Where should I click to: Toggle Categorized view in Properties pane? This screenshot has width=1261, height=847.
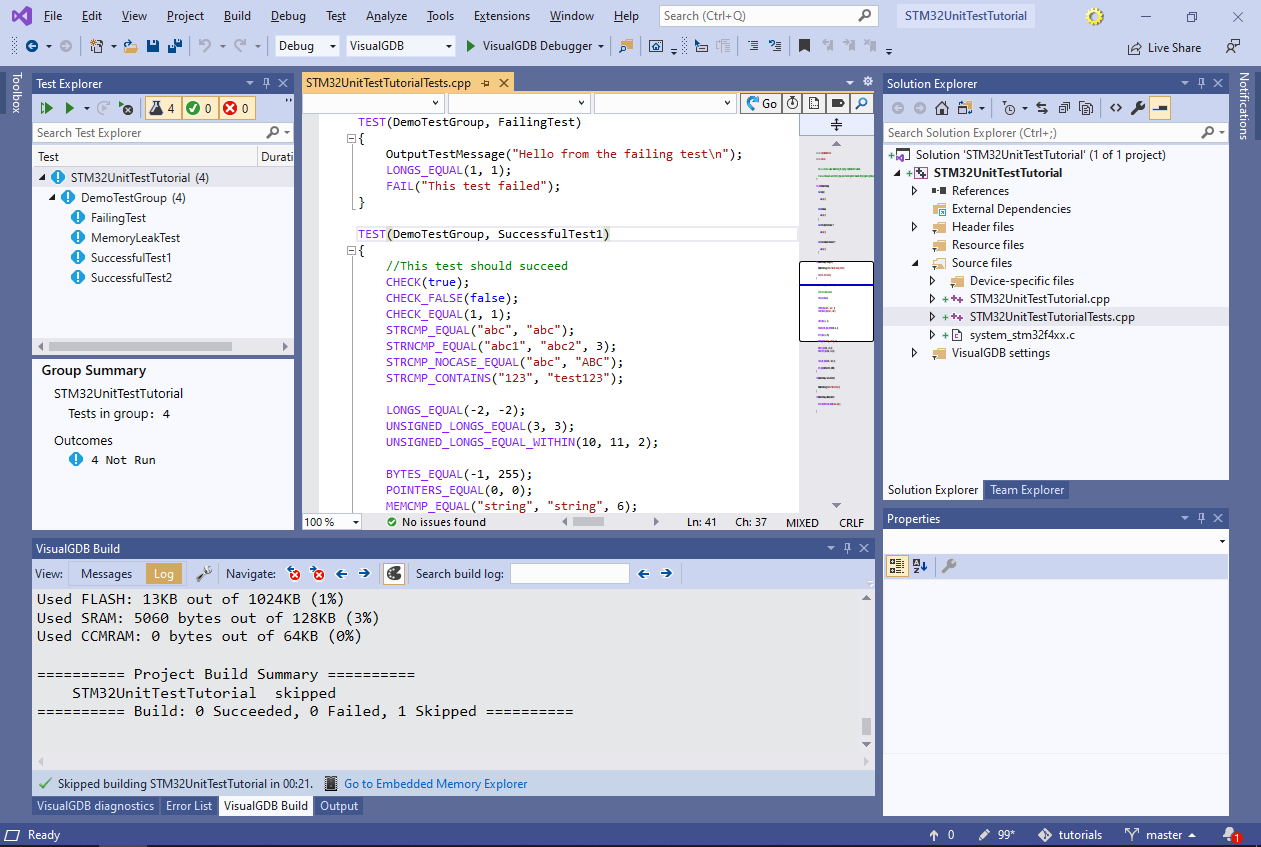coord(898,566)
